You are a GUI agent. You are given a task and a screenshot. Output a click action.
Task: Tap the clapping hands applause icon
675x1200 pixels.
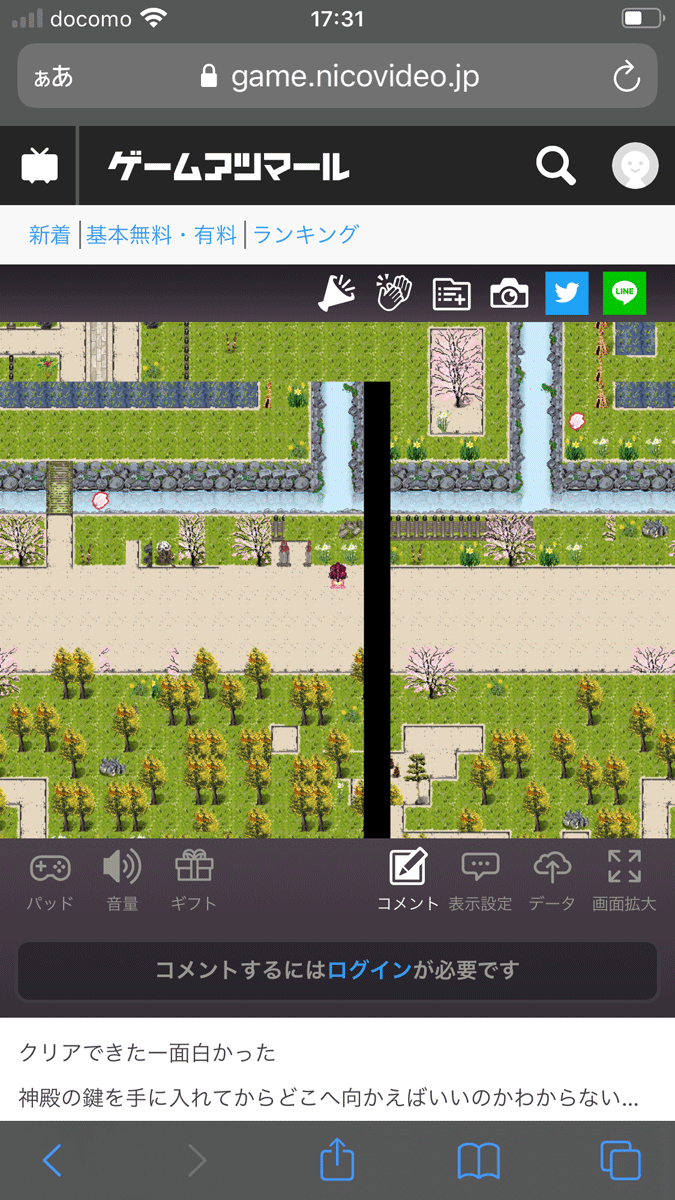coord(393,293)
